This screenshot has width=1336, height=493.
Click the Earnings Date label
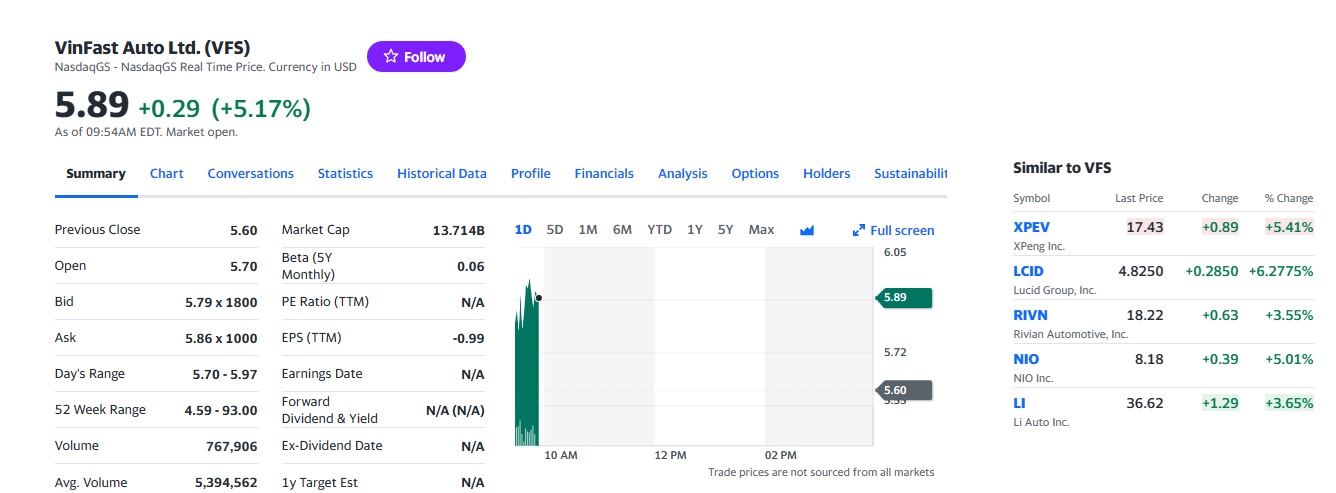point(322,374)
